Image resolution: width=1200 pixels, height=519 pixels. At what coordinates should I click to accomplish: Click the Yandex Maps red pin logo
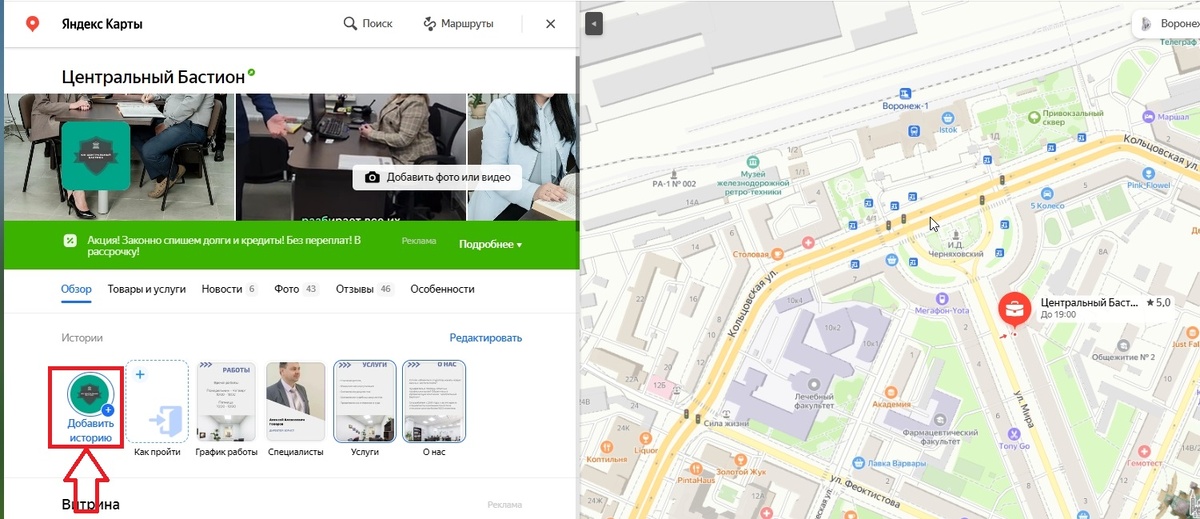33,24
